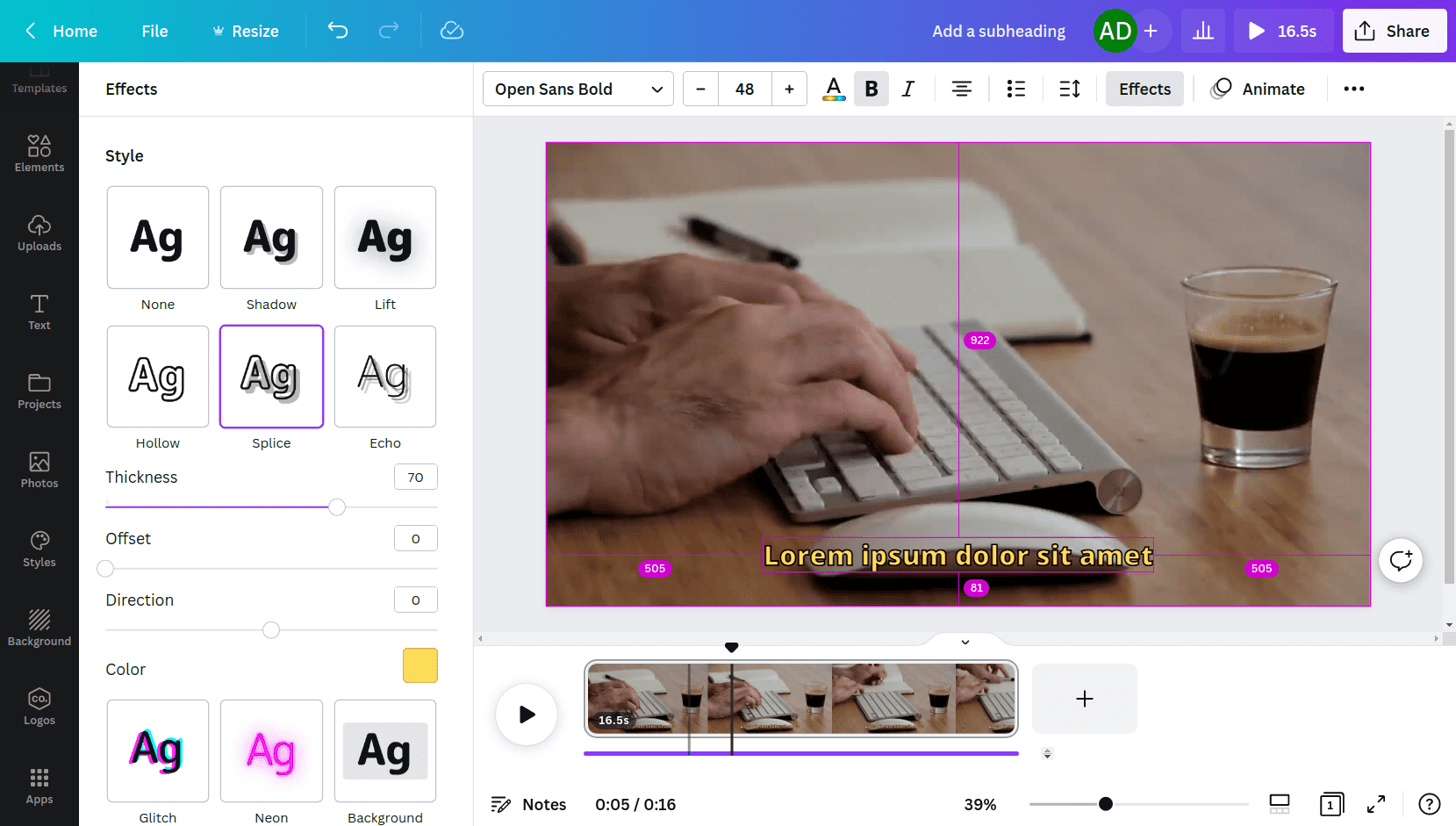1456x826 pixels.
Task: Open the help question mark
Action: pos(1430,804)
